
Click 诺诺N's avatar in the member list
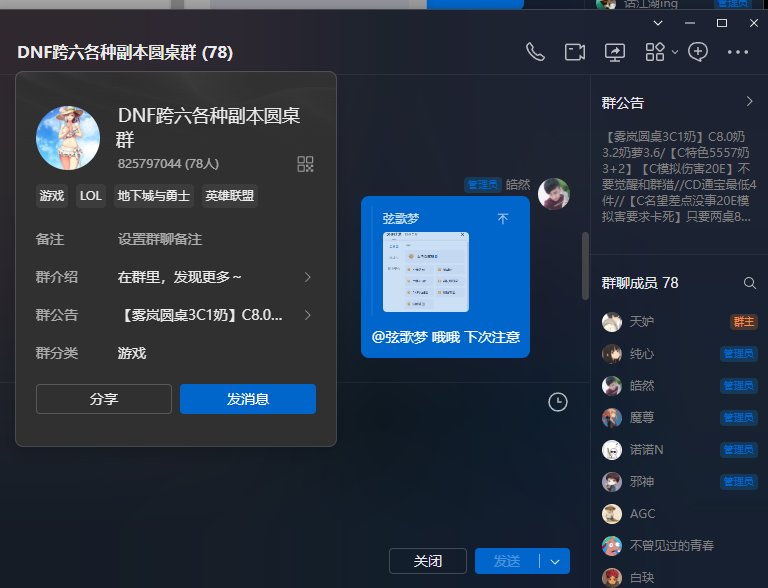pos(612,450)
